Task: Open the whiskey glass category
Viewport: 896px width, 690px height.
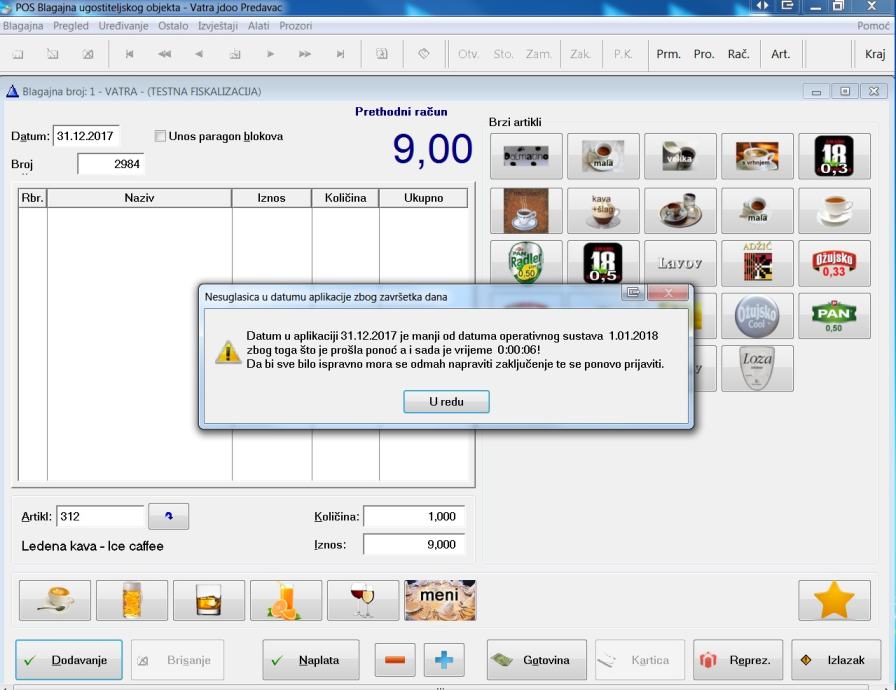Action: coord(208,600)
